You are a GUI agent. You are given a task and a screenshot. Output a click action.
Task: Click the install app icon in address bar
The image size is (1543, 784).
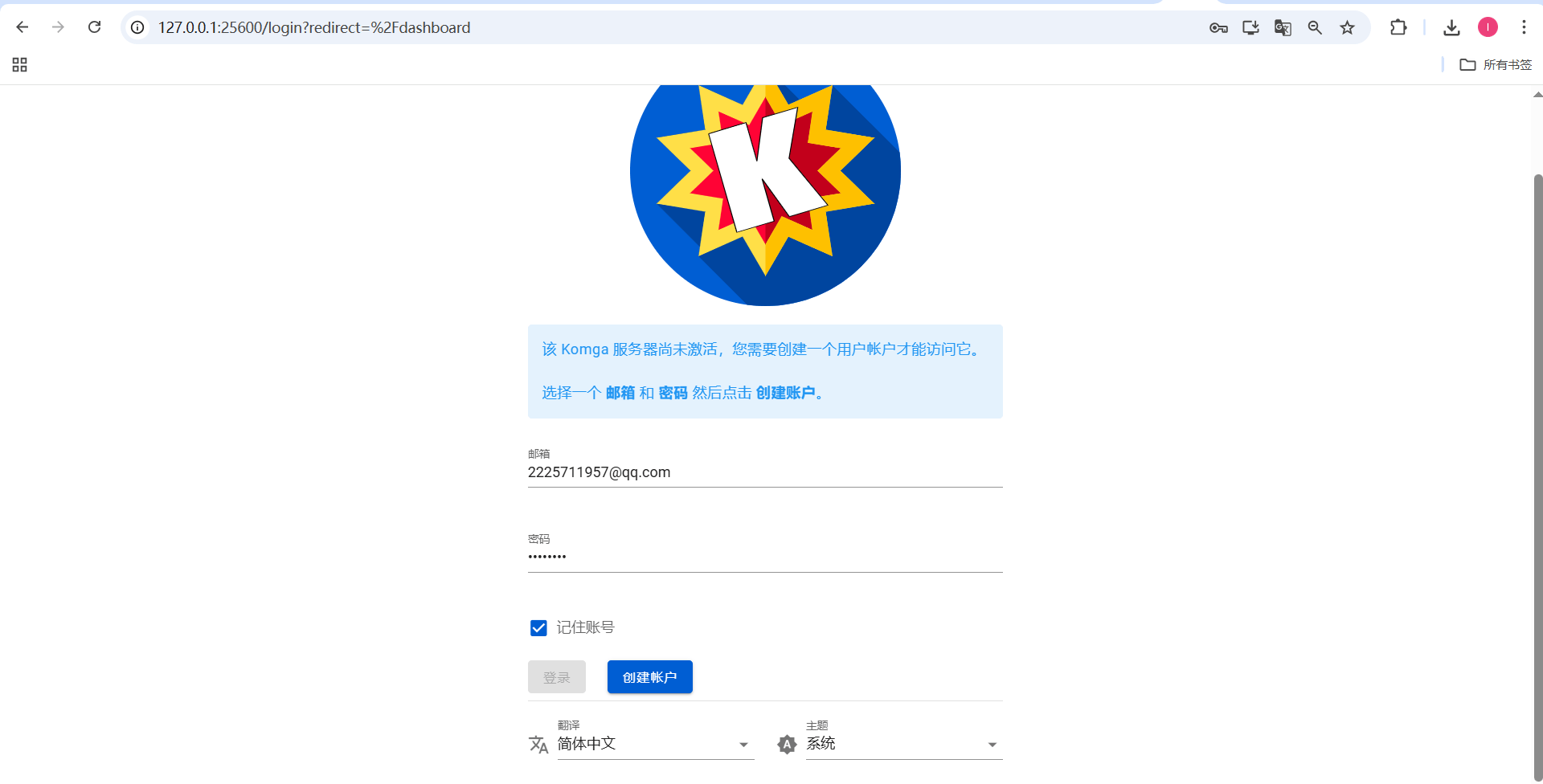point(1250,27)
